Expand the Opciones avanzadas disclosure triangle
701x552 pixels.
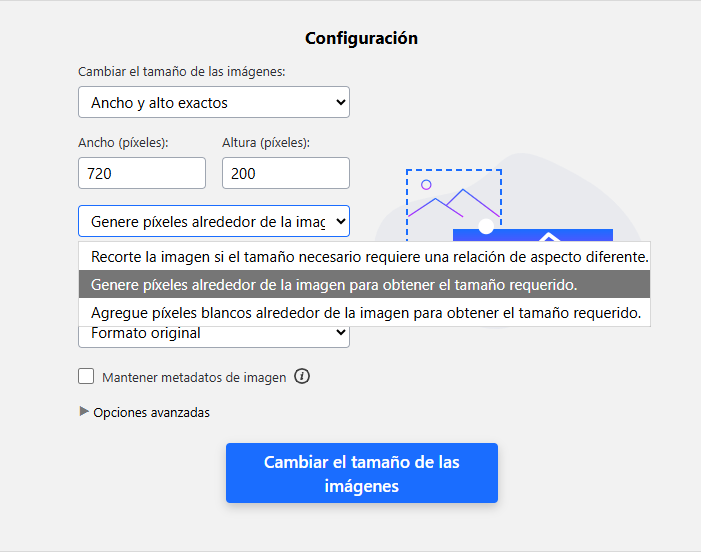click(x=84, y=411)
